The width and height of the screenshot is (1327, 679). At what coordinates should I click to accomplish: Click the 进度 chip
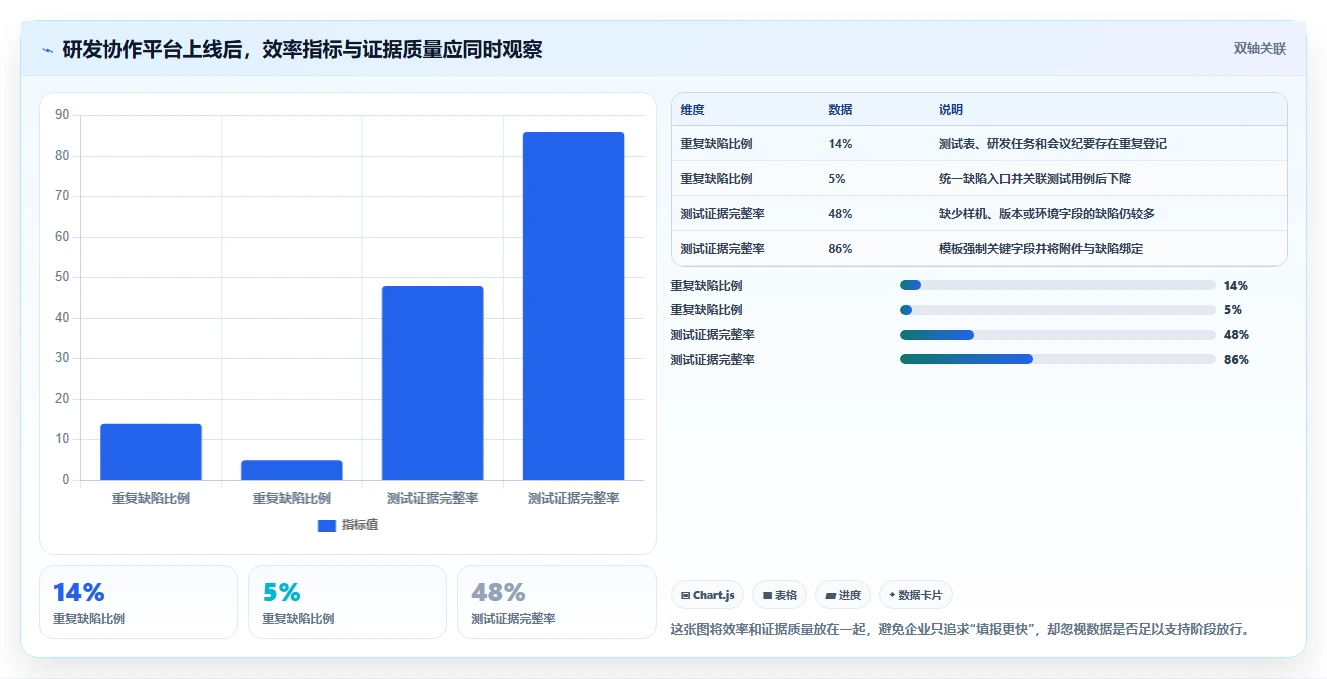pyautogui.click(x=843, y=595)
